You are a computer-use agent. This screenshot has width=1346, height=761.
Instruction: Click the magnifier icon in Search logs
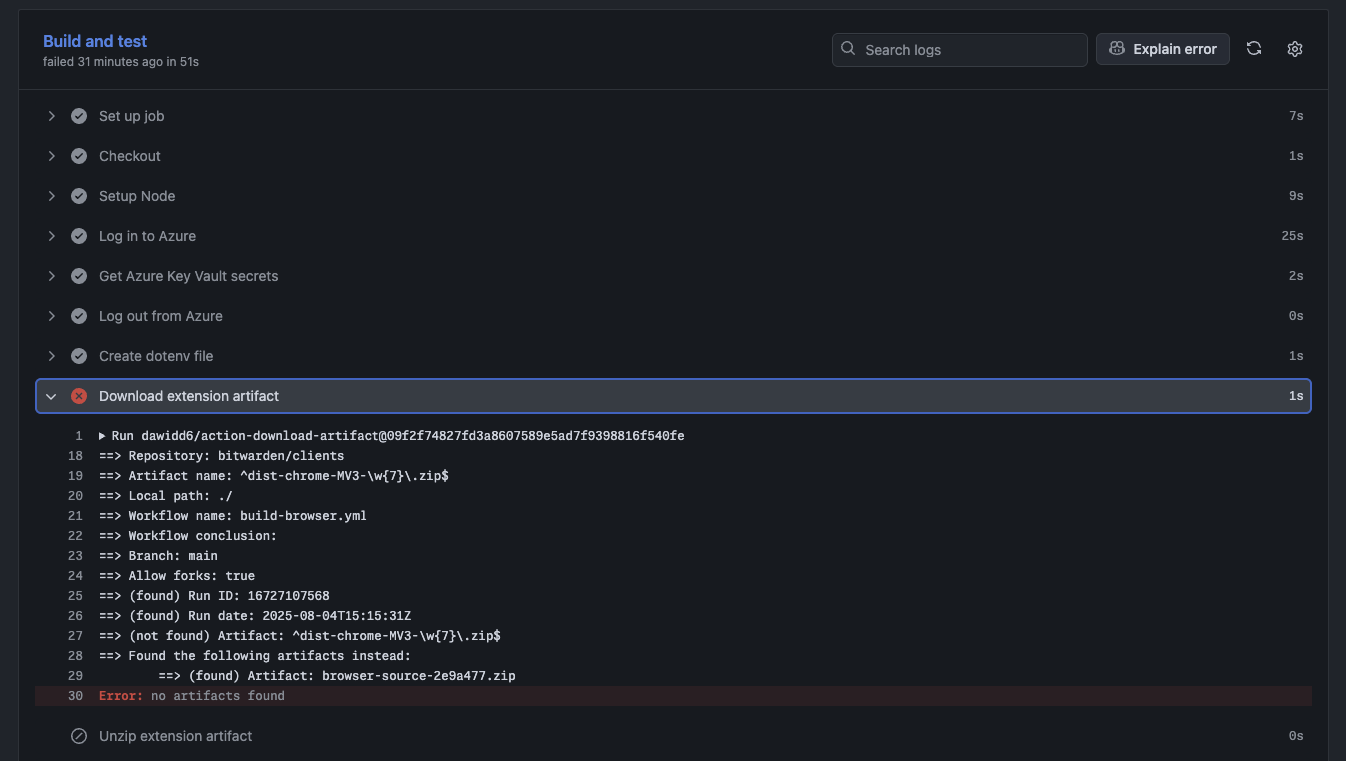point(848,49)
